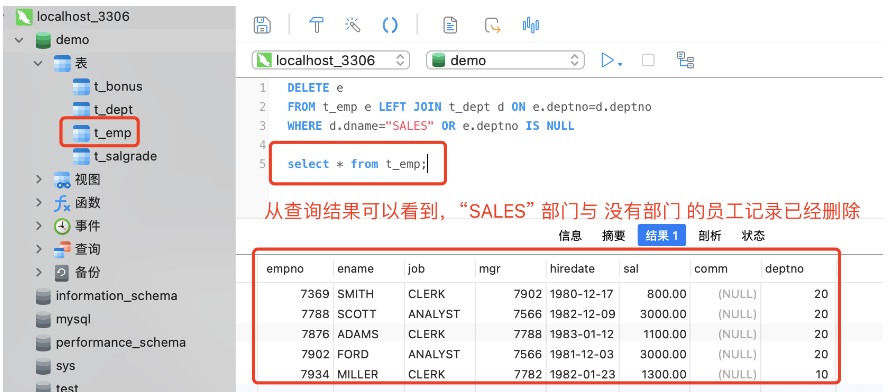892x392 pixels.
Task: Click the 事件 clock event icon
Action: pyautogui.click(x=62, y=226)
